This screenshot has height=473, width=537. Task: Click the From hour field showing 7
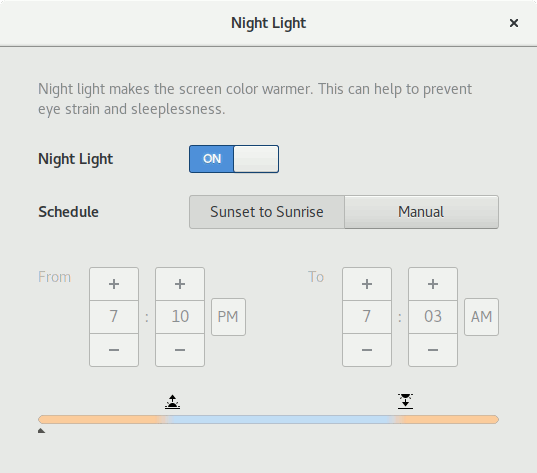[114, 317]
